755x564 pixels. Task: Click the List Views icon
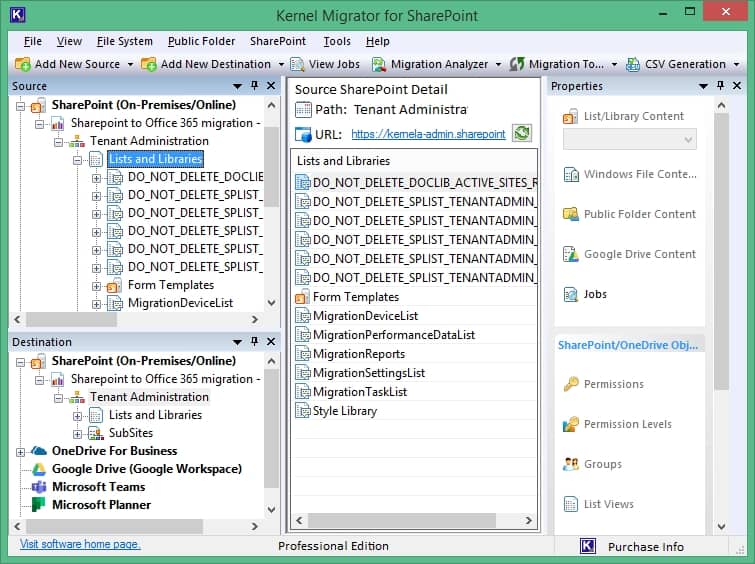coord(571,504)
